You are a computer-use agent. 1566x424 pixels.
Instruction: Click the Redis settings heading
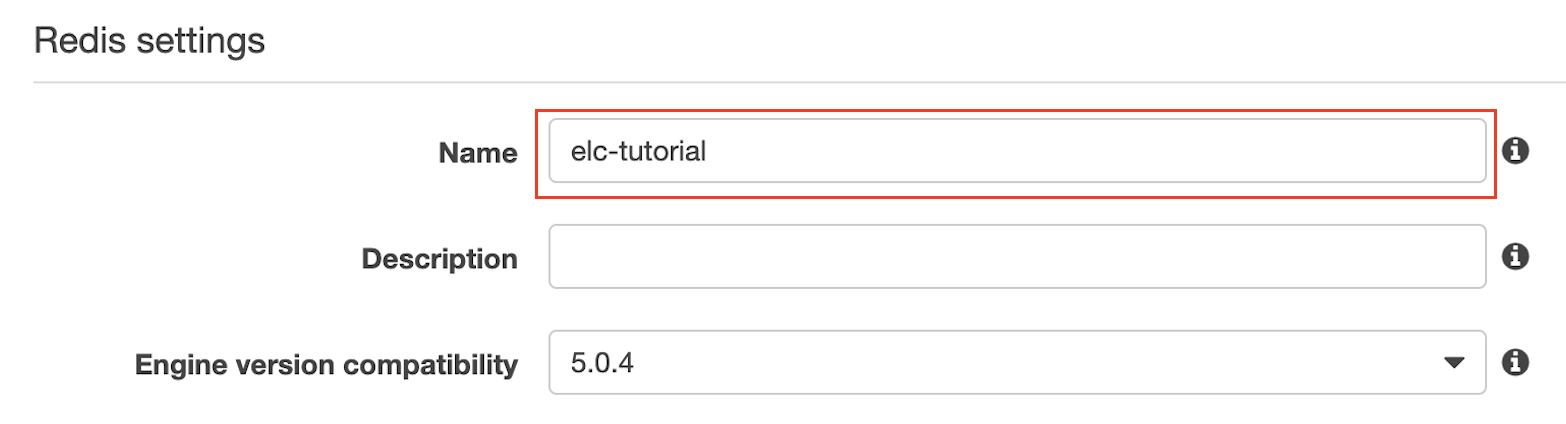[149, 41]
